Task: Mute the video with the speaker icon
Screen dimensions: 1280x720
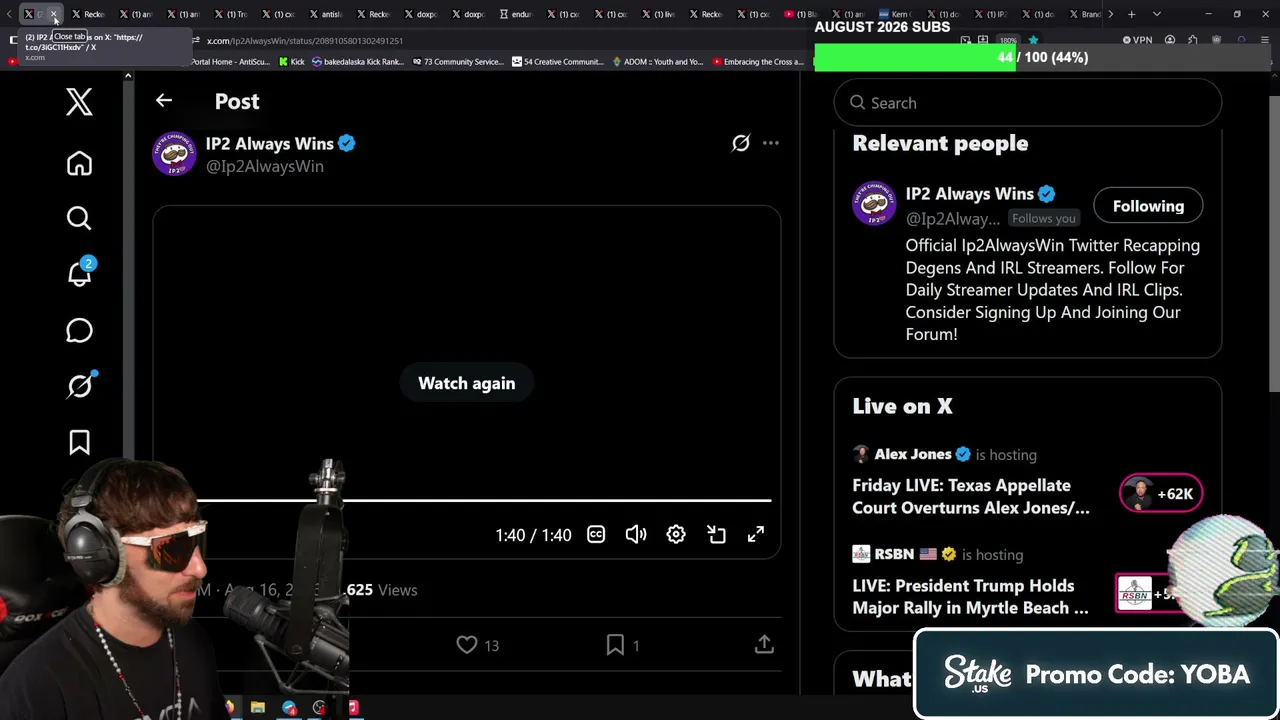Action: (x=636, y=535)
